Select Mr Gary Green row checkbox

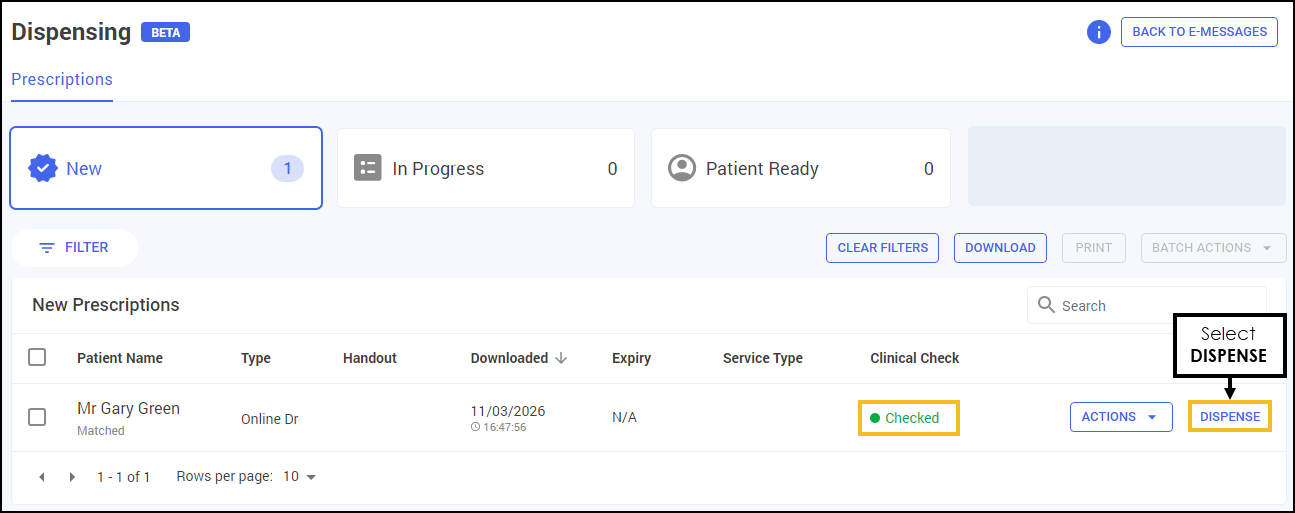pos(37,417)
